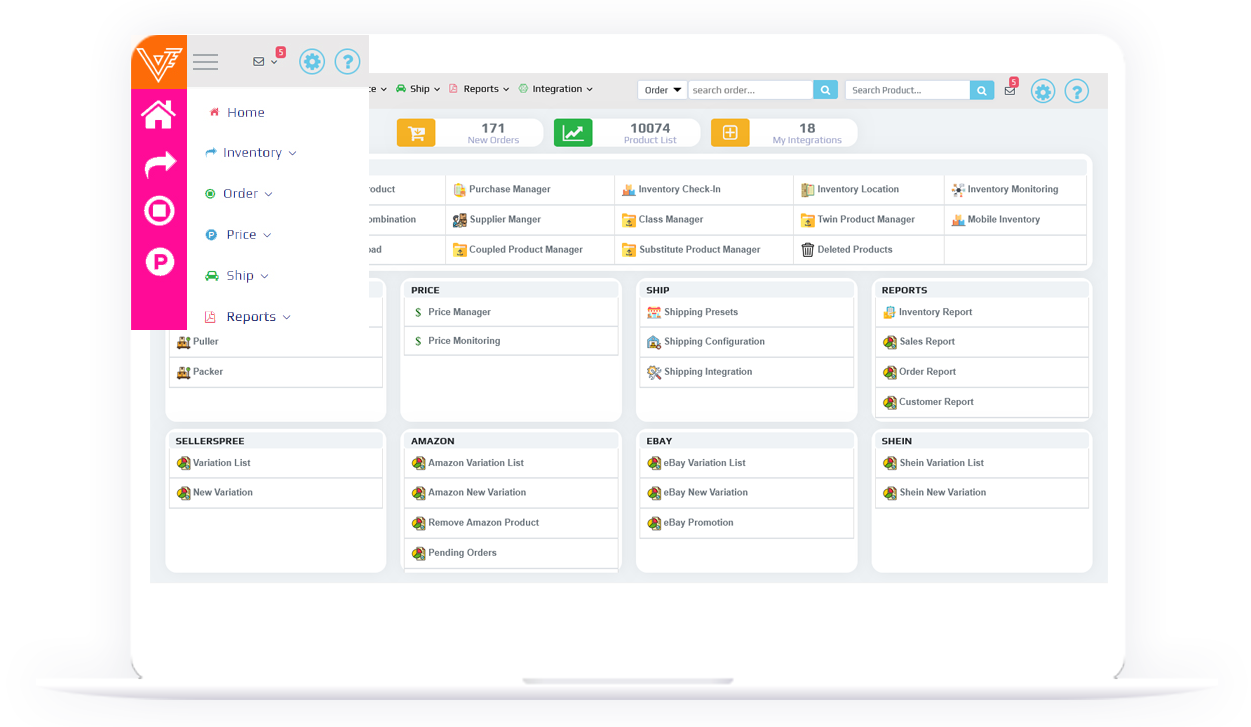This screenshot has width=1251, height=727.
Task: Open the Price Manager link
Action: (460, 311)
